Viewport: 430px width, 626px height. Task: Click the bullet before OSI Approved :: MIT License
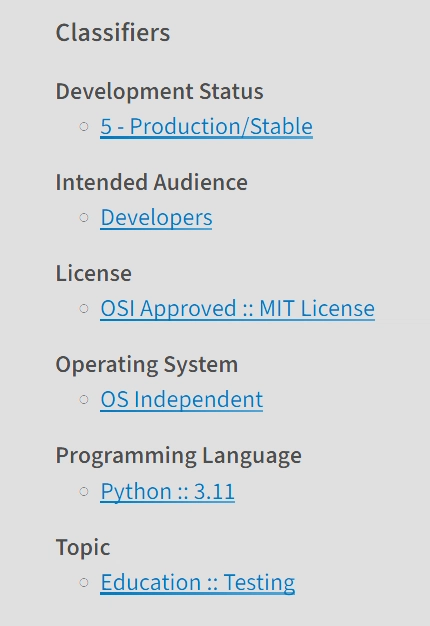click(84, 309)
